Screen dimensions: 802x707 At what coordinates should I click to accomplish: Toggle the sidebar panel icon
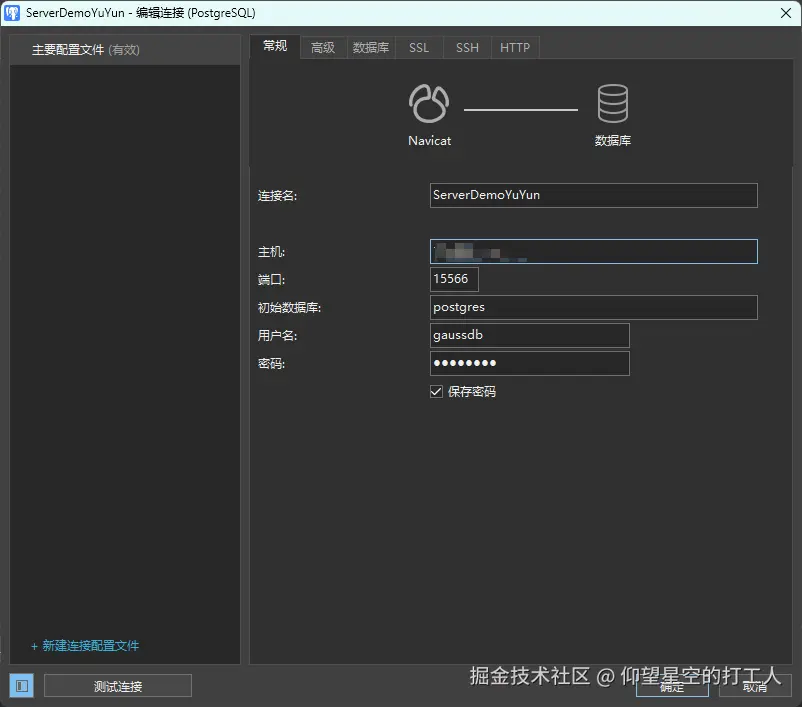pyautogui.click(x=21, y=686)
